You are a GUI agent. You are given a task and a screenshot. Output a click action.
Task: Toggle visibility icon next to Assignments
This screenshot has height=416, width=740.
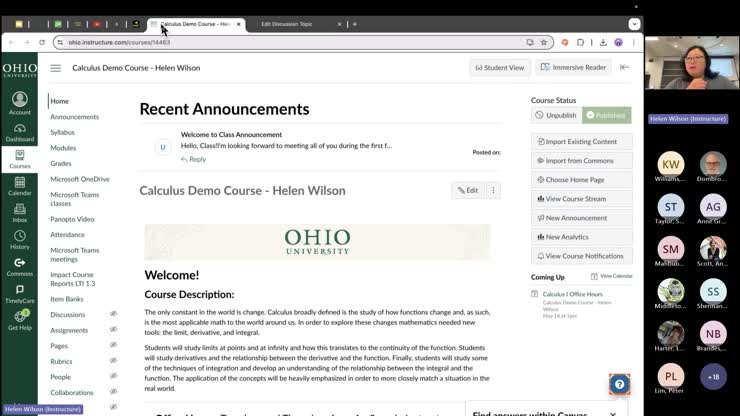pyautogui.click(x=113, y=330)
